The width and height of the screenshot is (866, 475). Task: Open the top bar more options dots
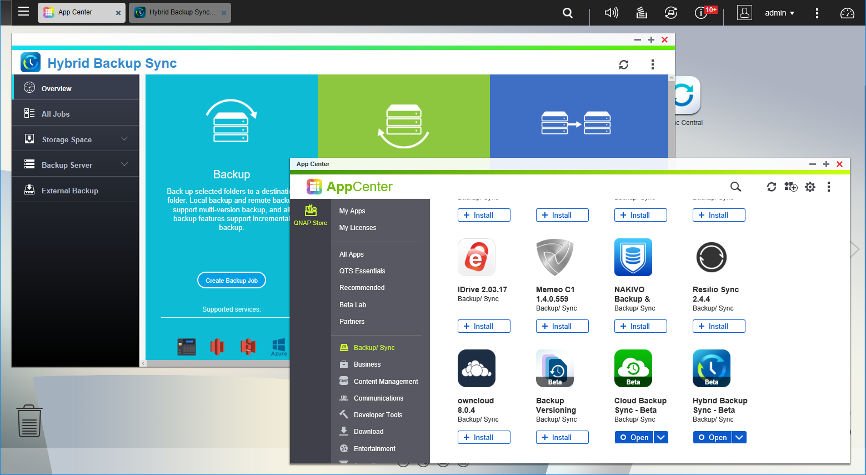coord(817,13)
